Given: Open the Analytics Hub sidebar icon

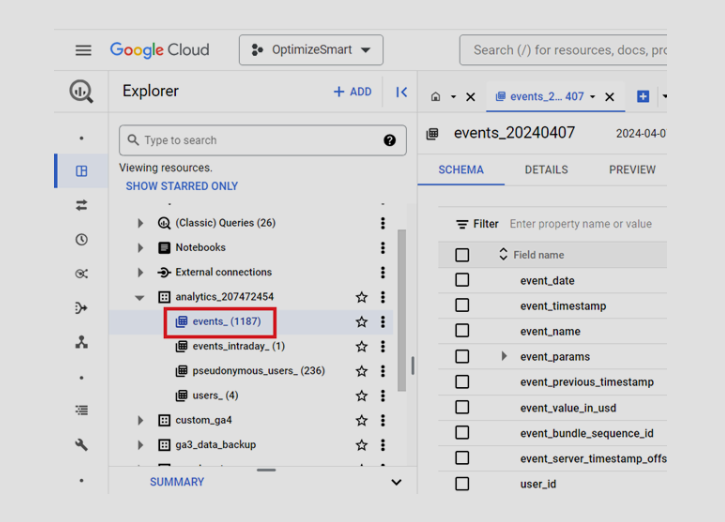Looking at the screenshot, I should pyautogui.click(x=81, y=274).
